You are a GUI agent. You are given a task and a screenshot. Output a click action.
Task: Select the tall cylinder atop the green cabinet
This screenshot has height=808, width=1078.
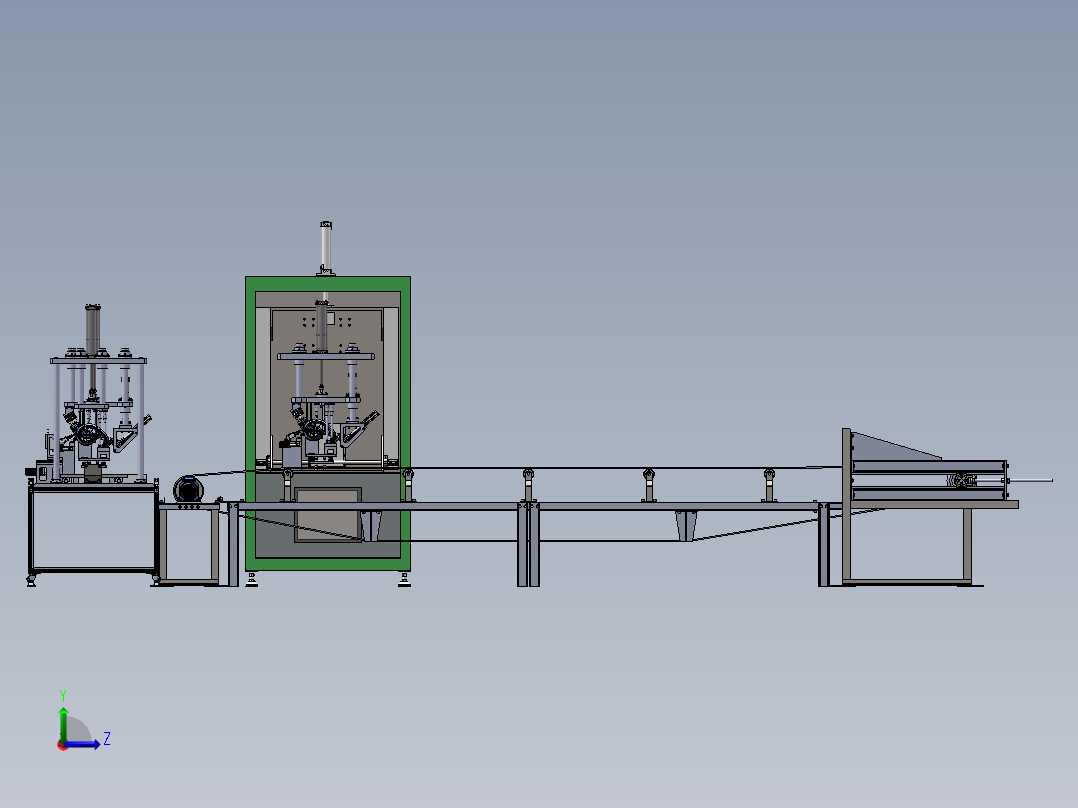pos(326,248)
